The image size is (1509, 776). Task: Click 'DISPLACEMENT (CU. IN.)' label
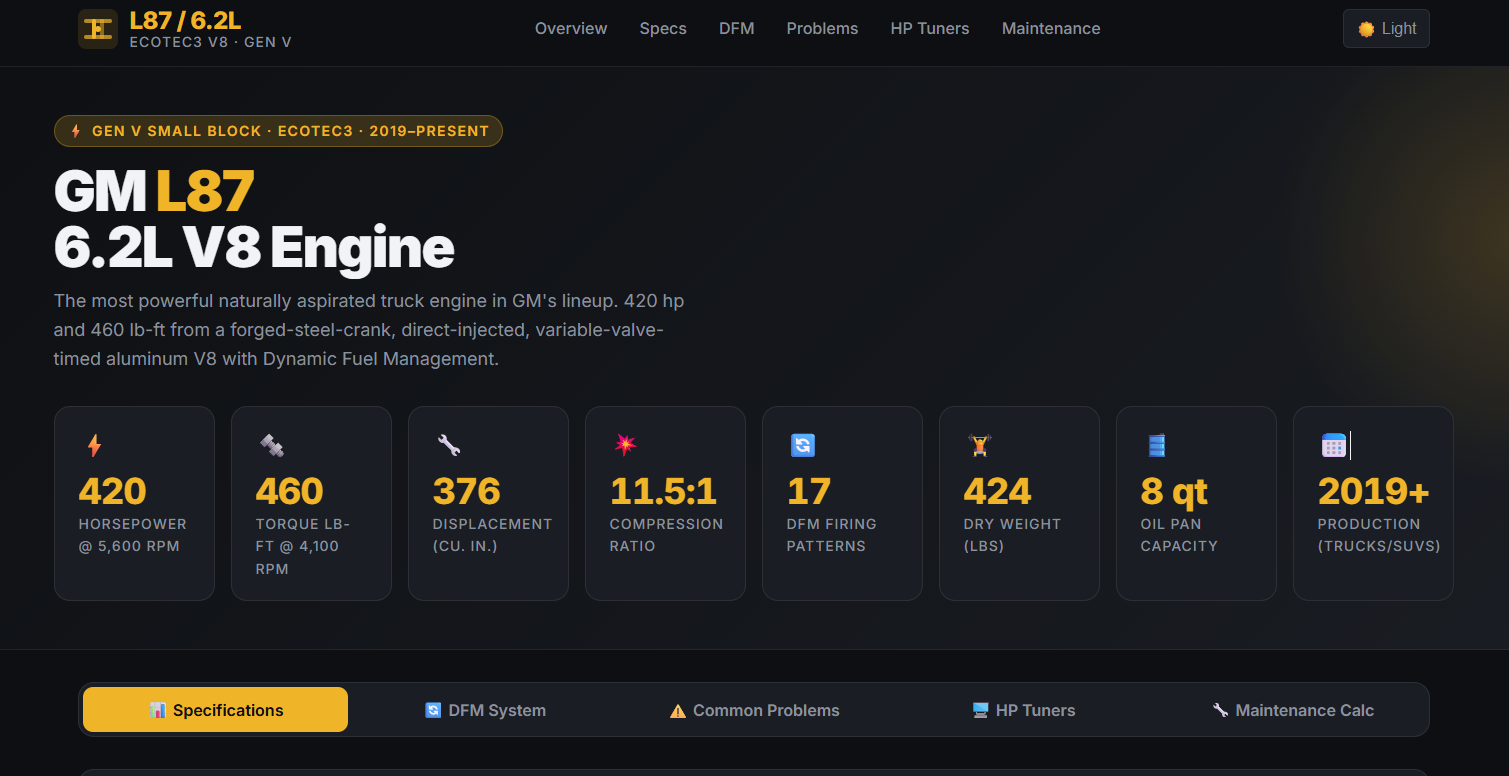492,535
